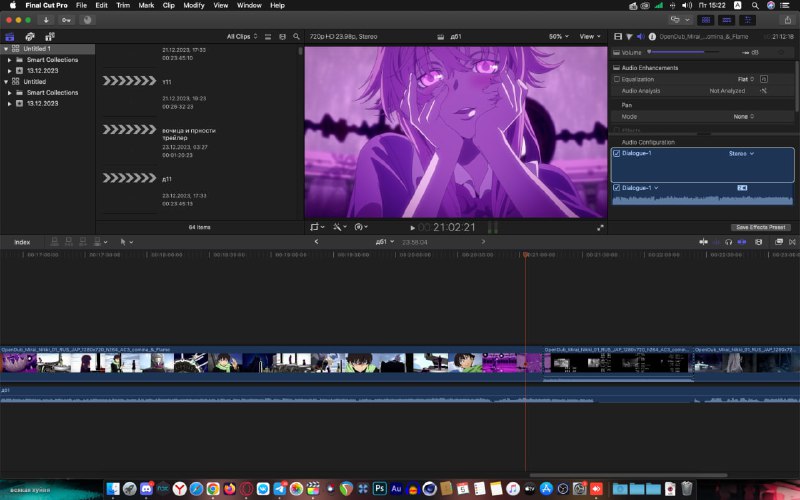
Task: Uncheck the first Dialogue-1 checkbox
Action: tap(616, 154)
